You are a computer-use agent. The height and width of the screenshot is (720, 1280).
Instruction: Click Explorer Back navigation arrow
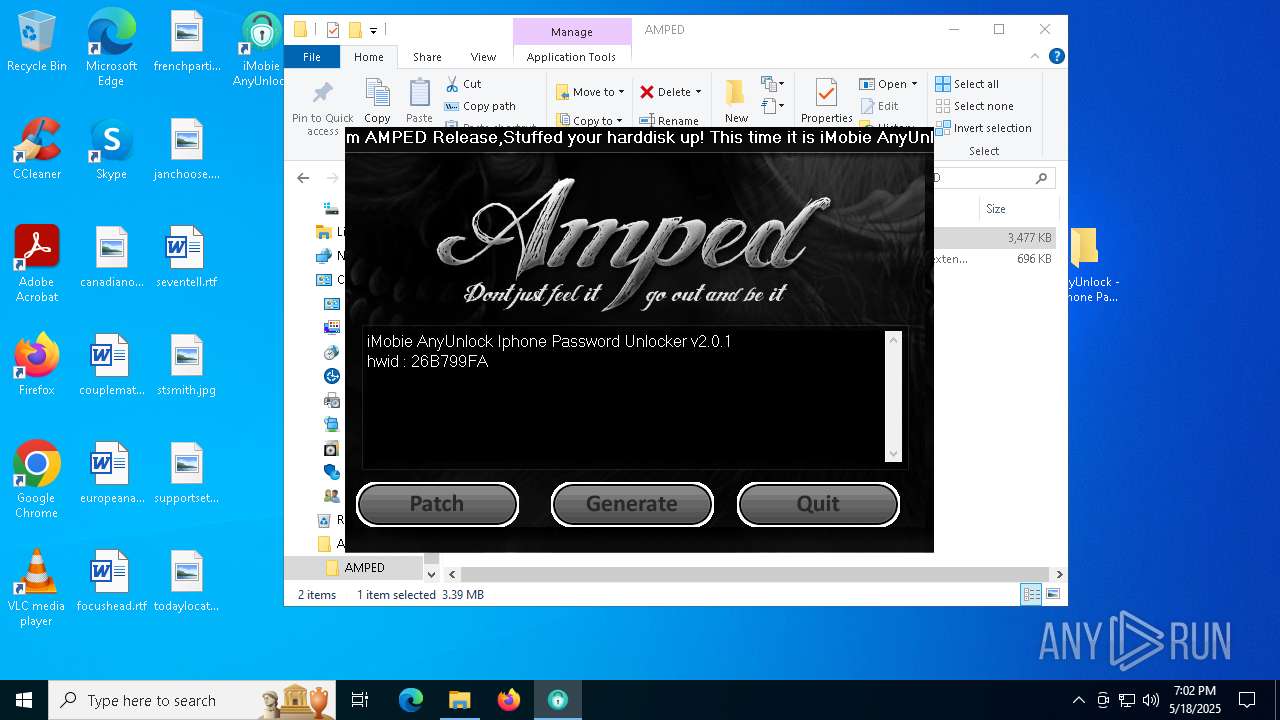point(303,178)
